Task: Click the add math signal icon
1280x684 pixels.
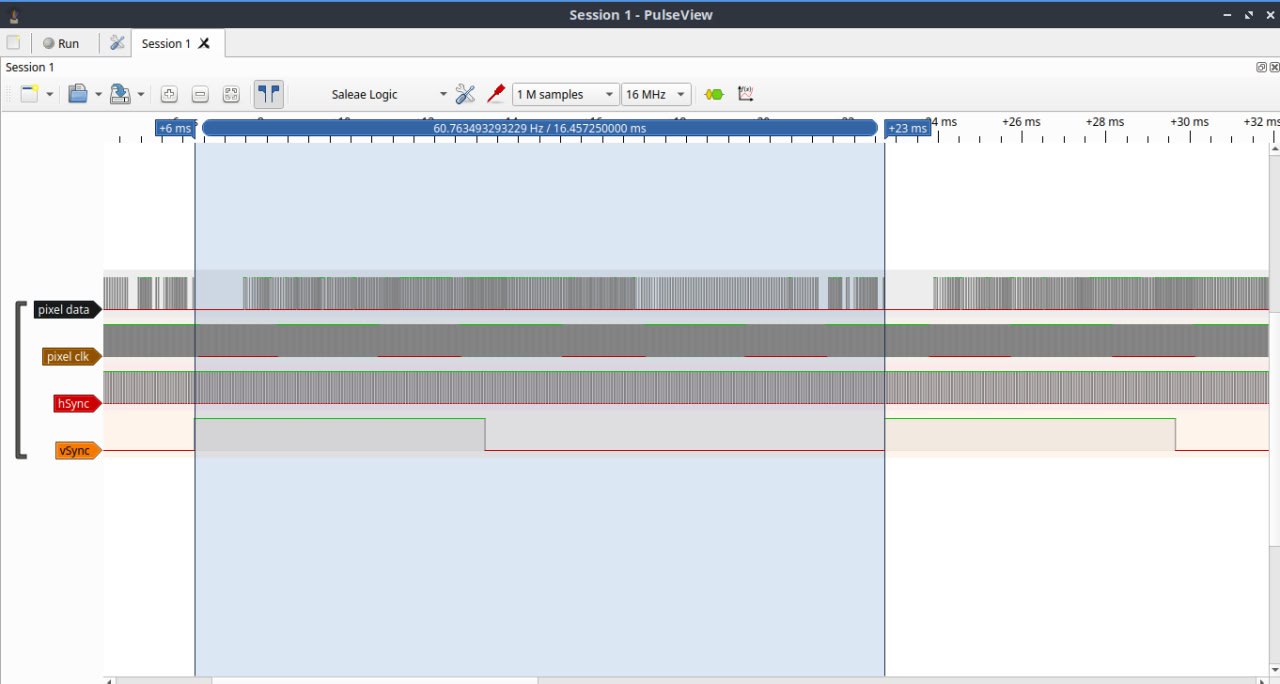Action: [745, 94]
